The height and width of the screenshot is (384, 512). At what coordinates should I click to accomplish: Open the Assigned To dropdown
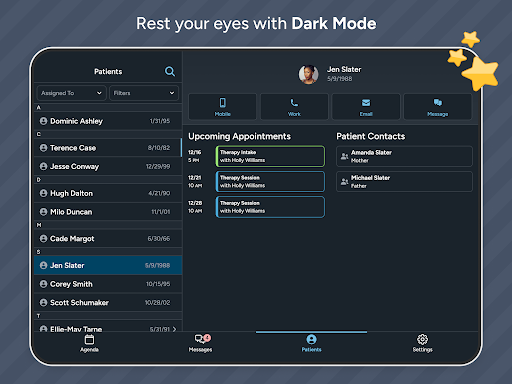[x=71, y=93]
